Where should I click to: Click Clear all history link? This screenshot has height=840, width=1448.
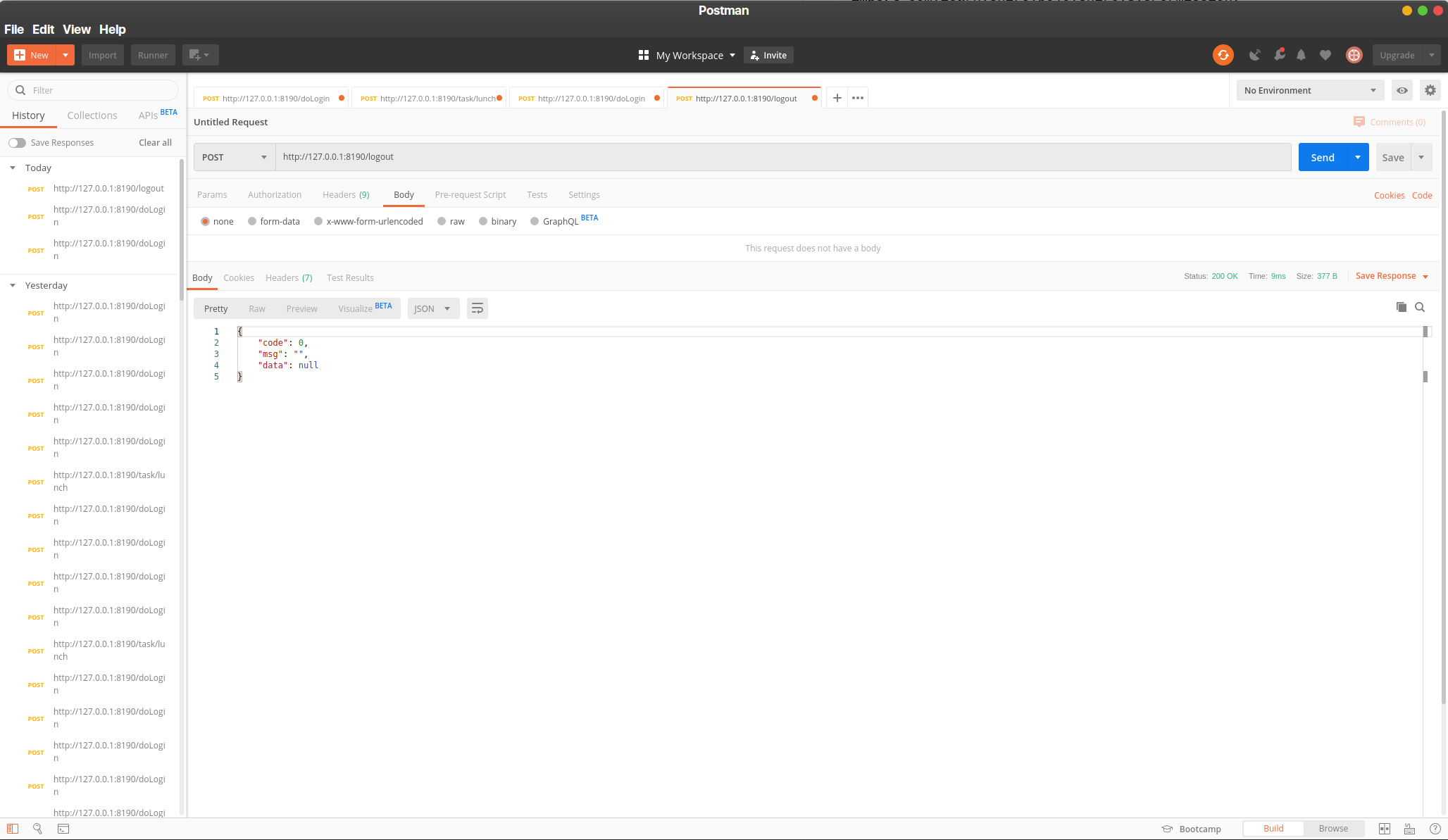click(155, 143)
